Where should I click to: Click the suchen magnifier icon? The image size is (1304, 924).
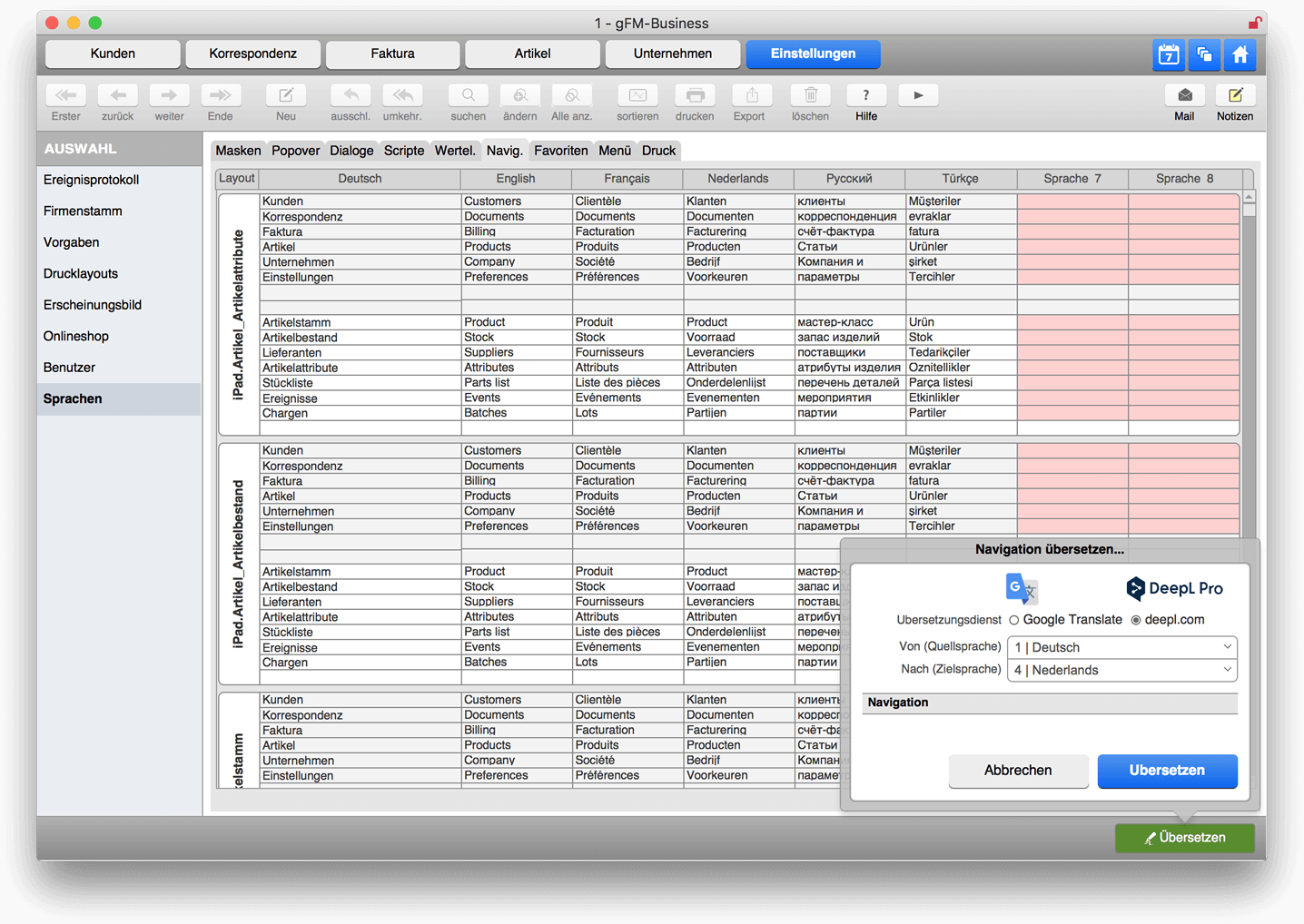click(x=469, y=95)
